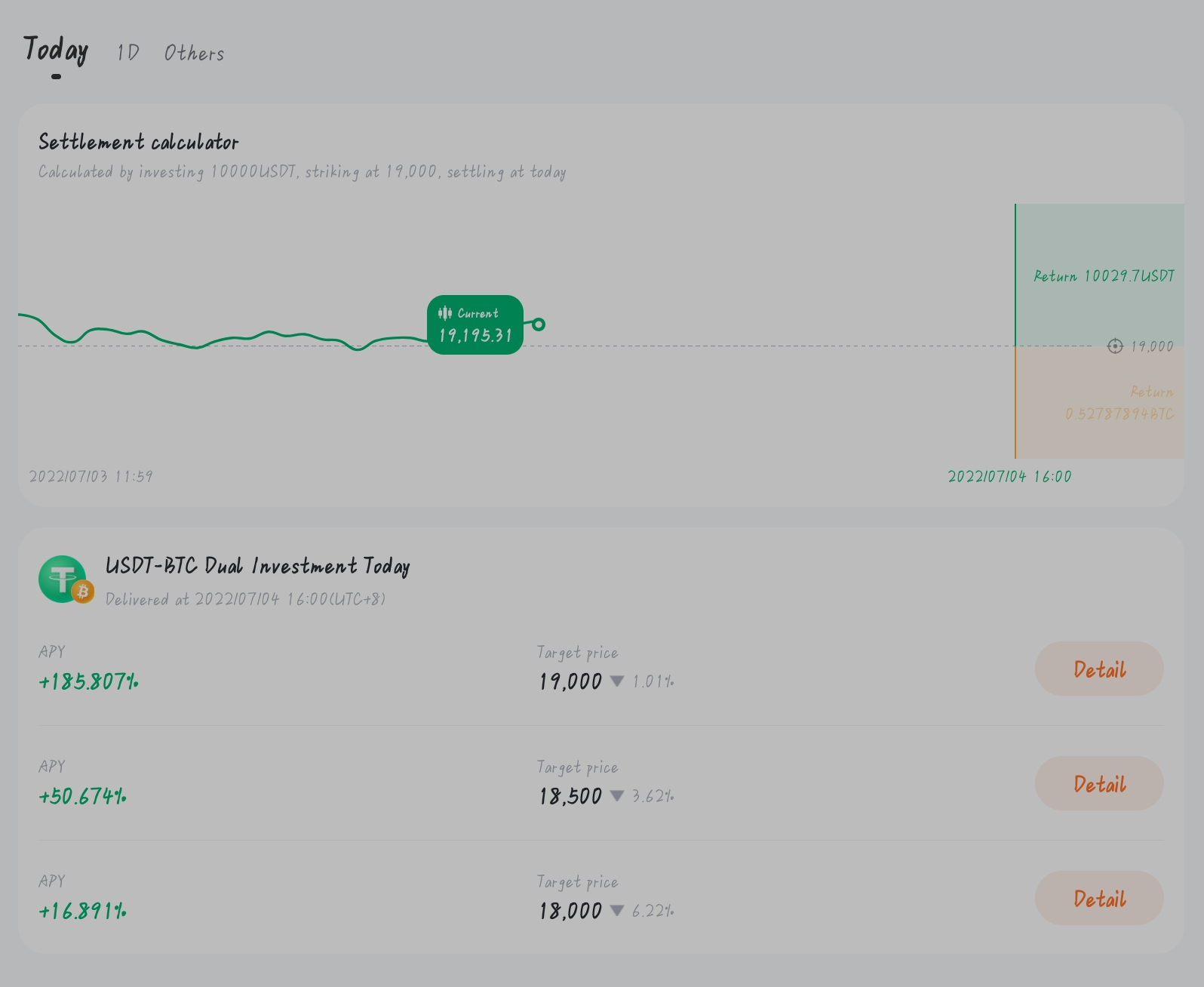Click the candlestick icon in Current label

[x=445, y=313]
